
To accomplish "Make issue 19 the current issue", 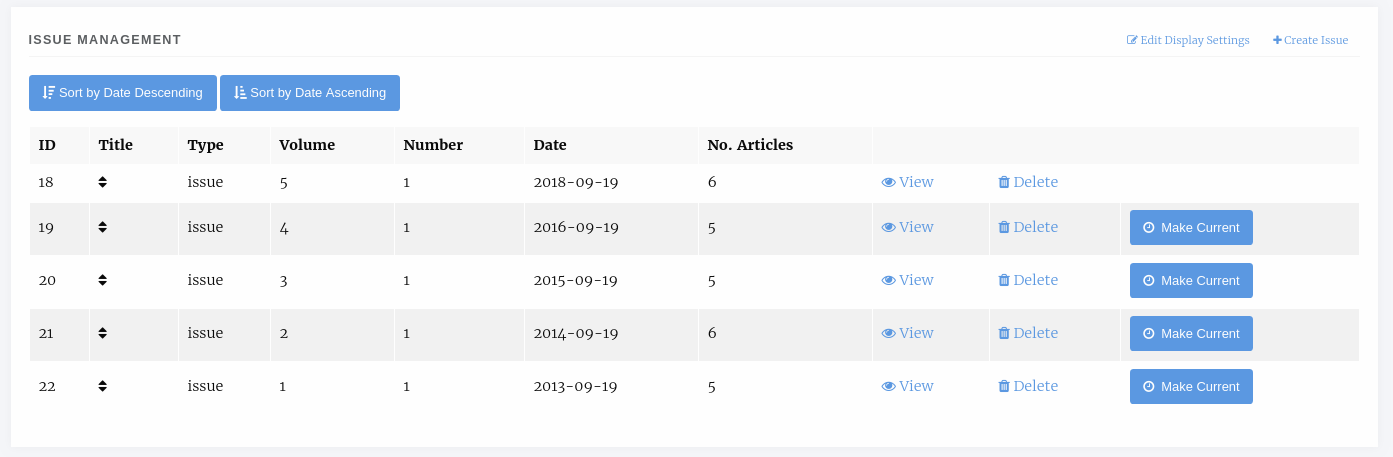I will click(1191, 228).
